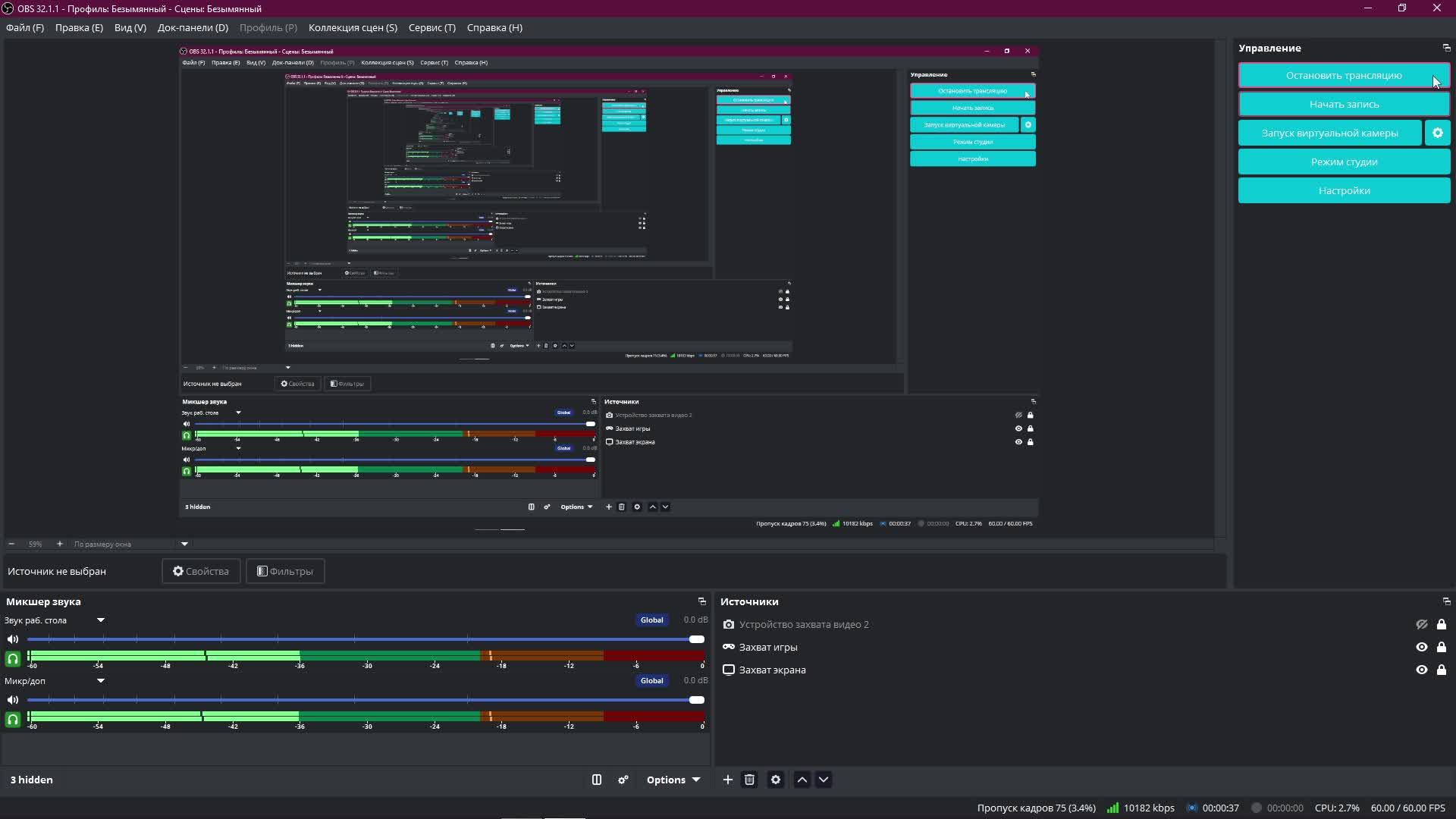This screenshot has width=1456, height=819.
Task: Toggle visibility of Захват игры source
Action: click(1421, 647)
